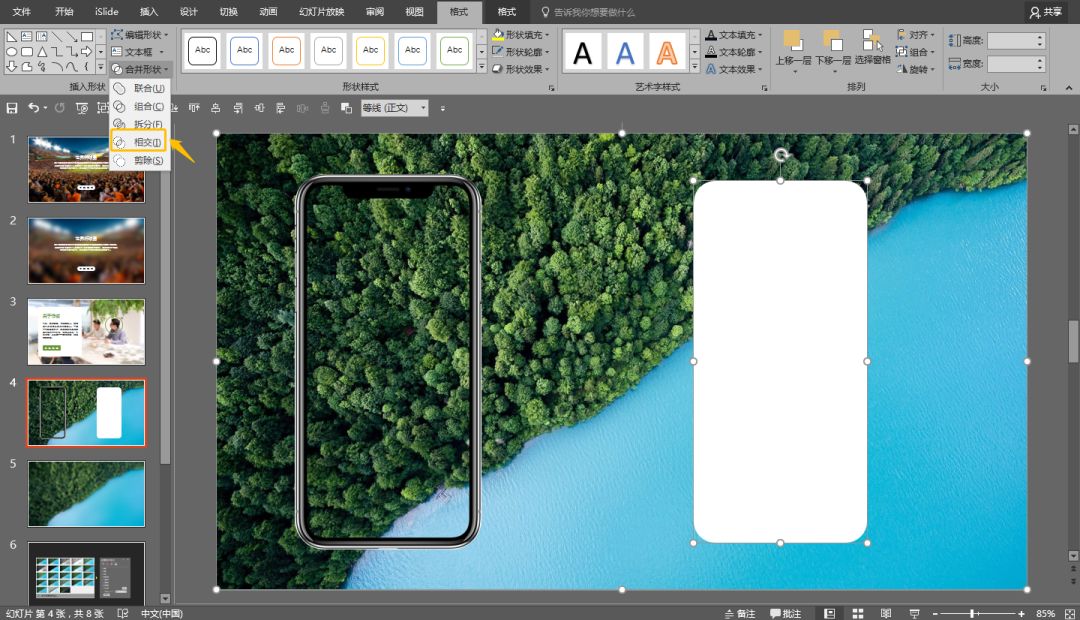This screenshot has width=1080, height=620.
Task: Apply the blue A WordArt style
Action: [625, 52]
